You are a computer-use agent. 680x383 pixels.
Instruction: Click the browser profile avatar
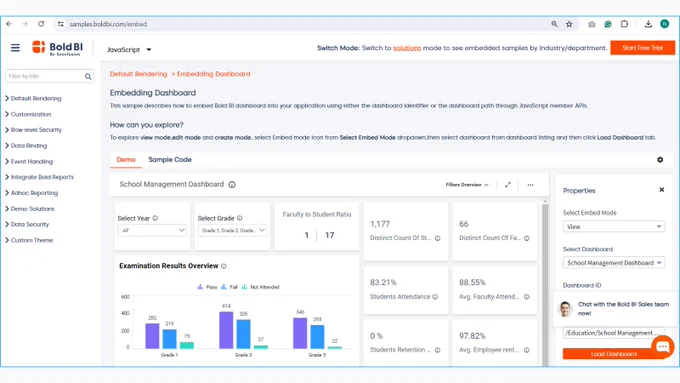664,24
